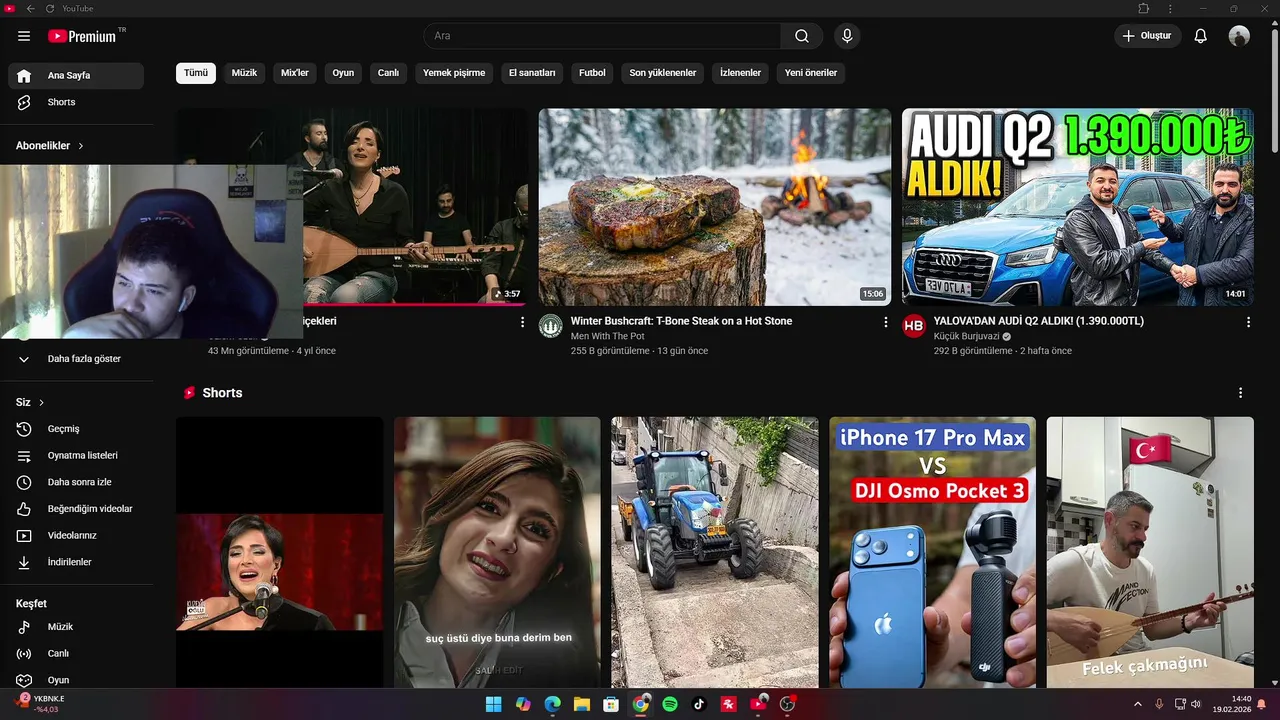This screenshot has width=1280, height=720.
Task: Open Daha sonra izle list
Action: 76,482
